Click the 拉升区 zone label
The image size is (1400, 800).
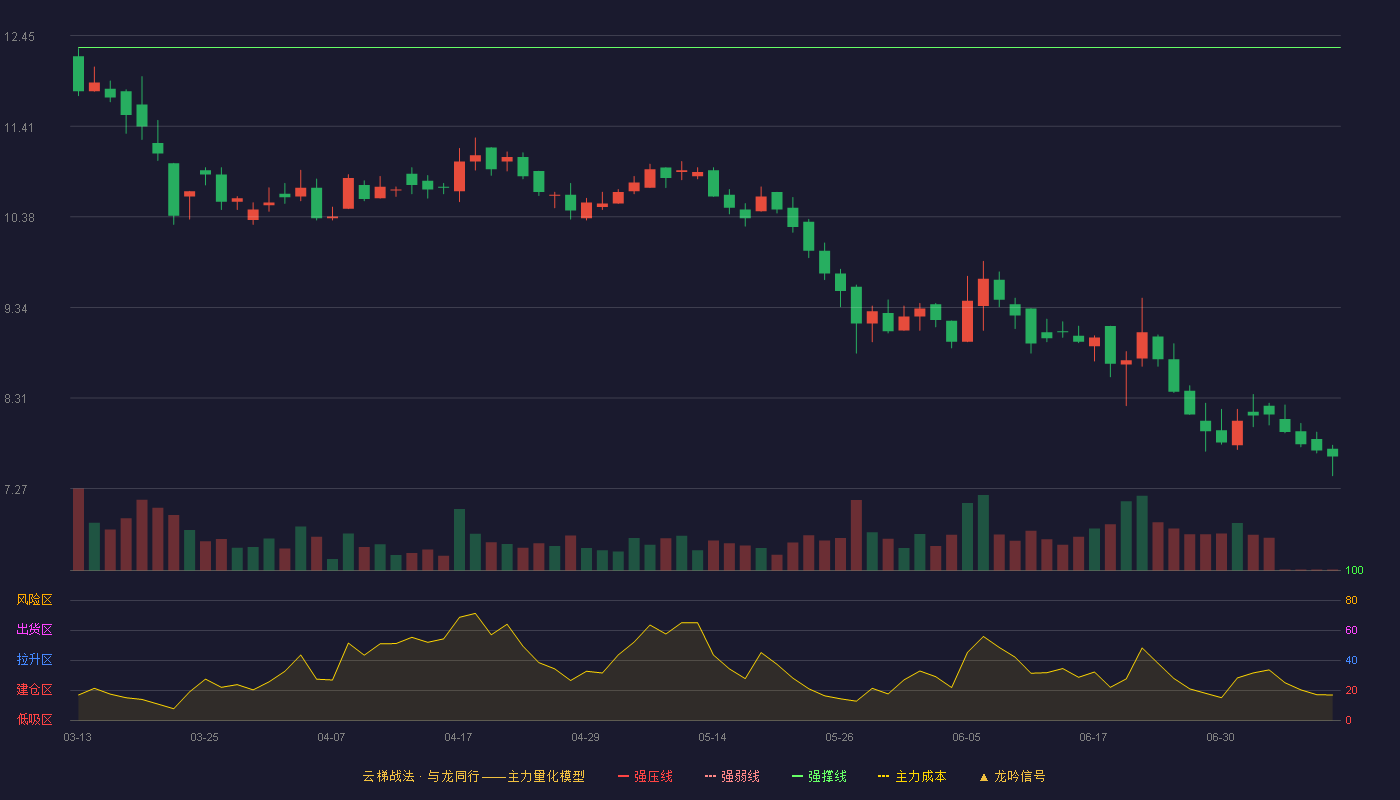[34, 660]
